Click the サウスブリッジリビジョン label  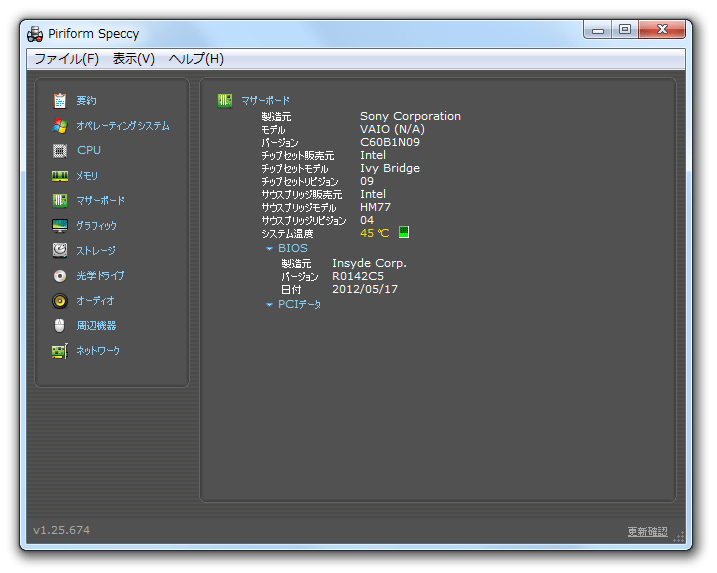coord(304,220)
